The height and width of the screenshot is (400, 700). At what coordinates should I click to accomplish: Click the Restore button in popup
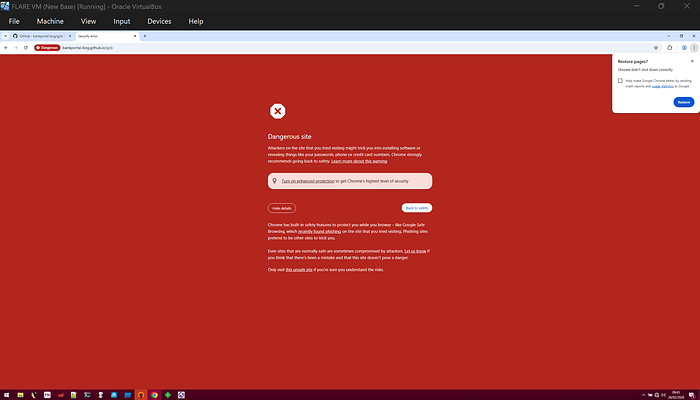[x=684, y=102]
